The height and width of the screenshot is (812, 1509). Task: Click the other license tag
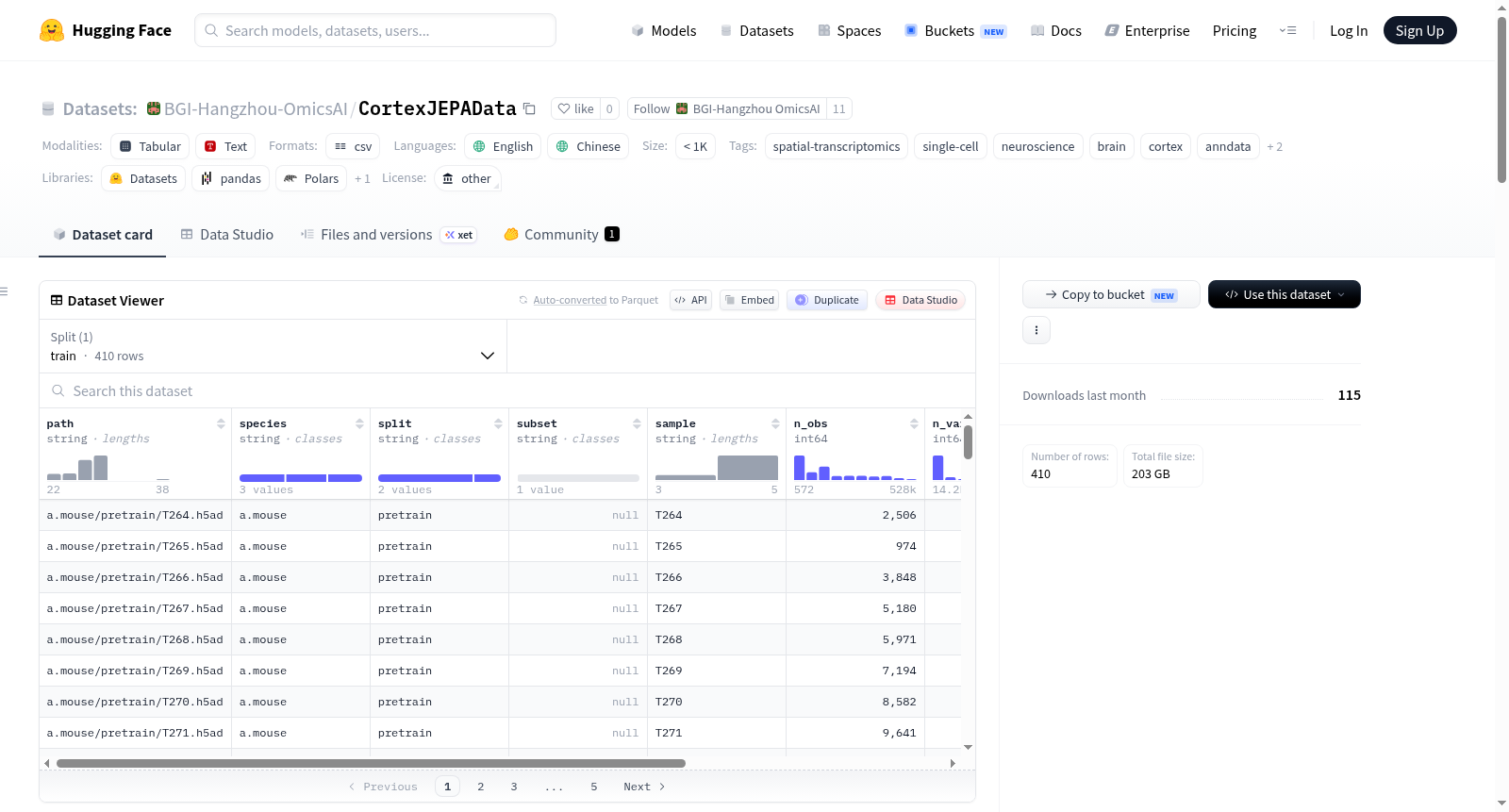[468, 178]
